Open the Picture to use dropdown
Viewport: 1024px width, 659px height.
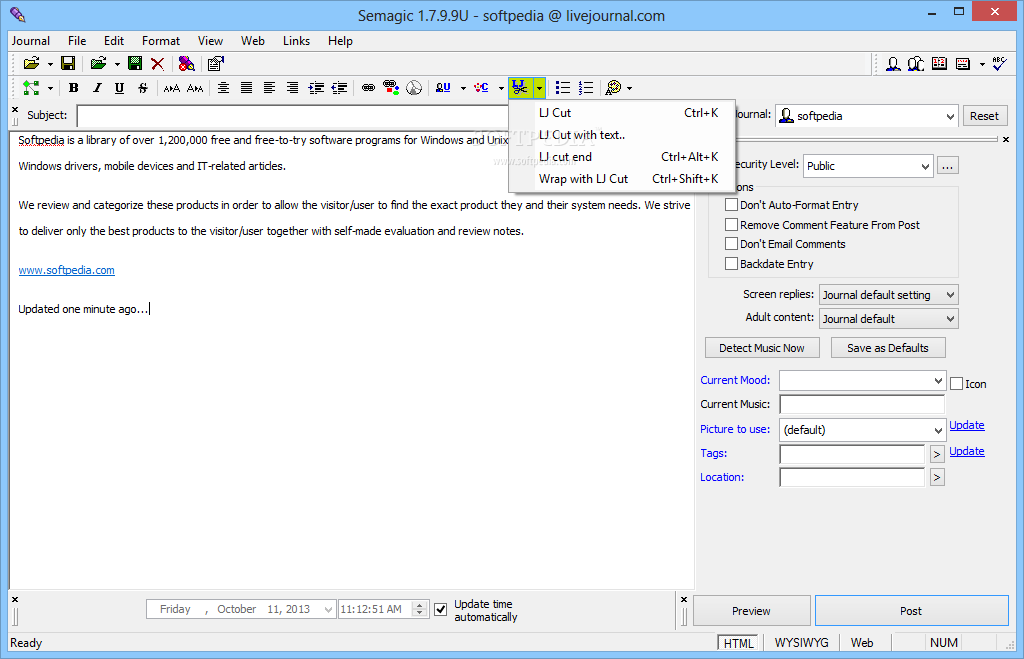862,430
